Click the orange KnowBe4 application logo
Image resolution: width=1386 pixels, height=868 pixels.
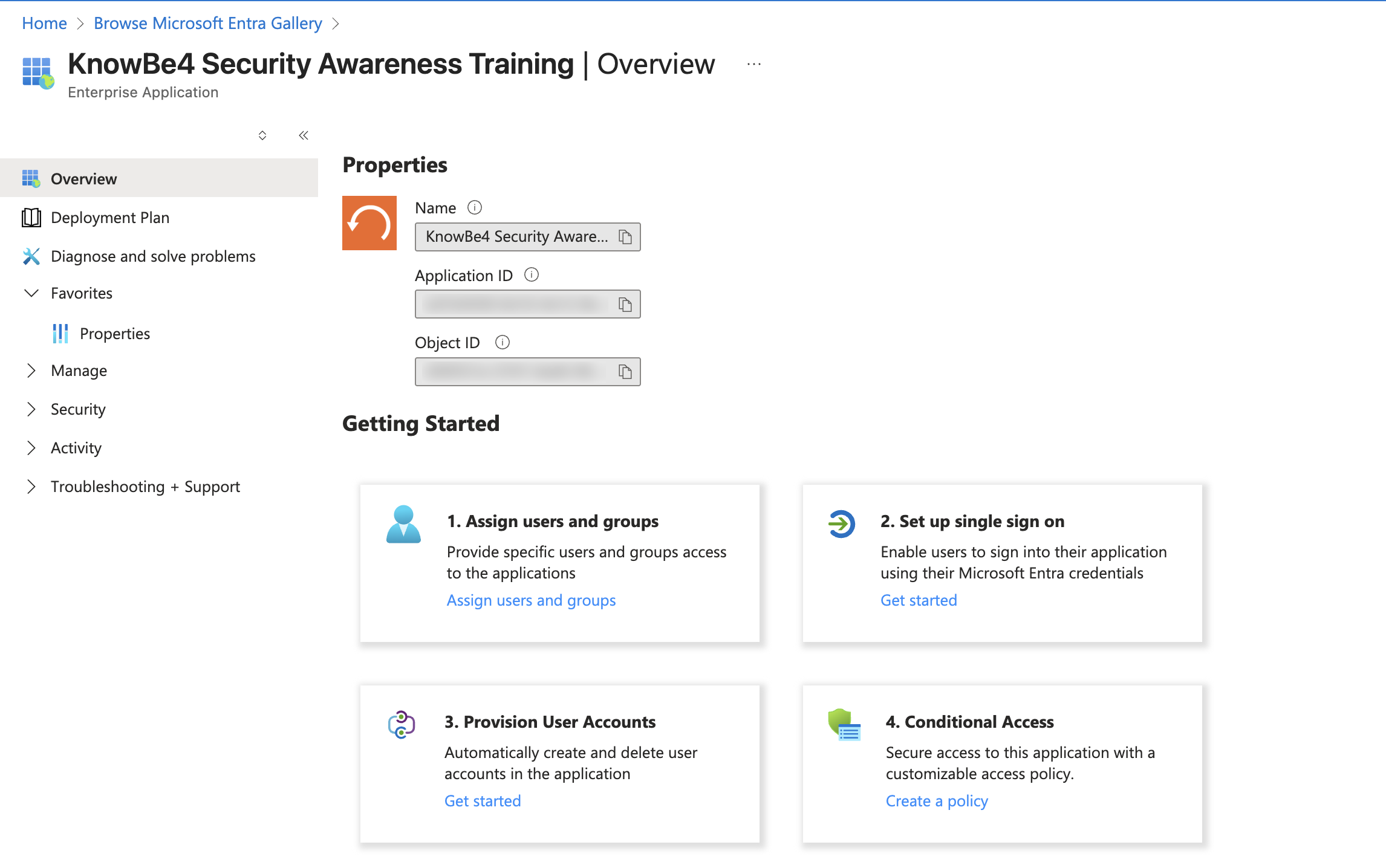pyautogui.click(x=369, y=223)
